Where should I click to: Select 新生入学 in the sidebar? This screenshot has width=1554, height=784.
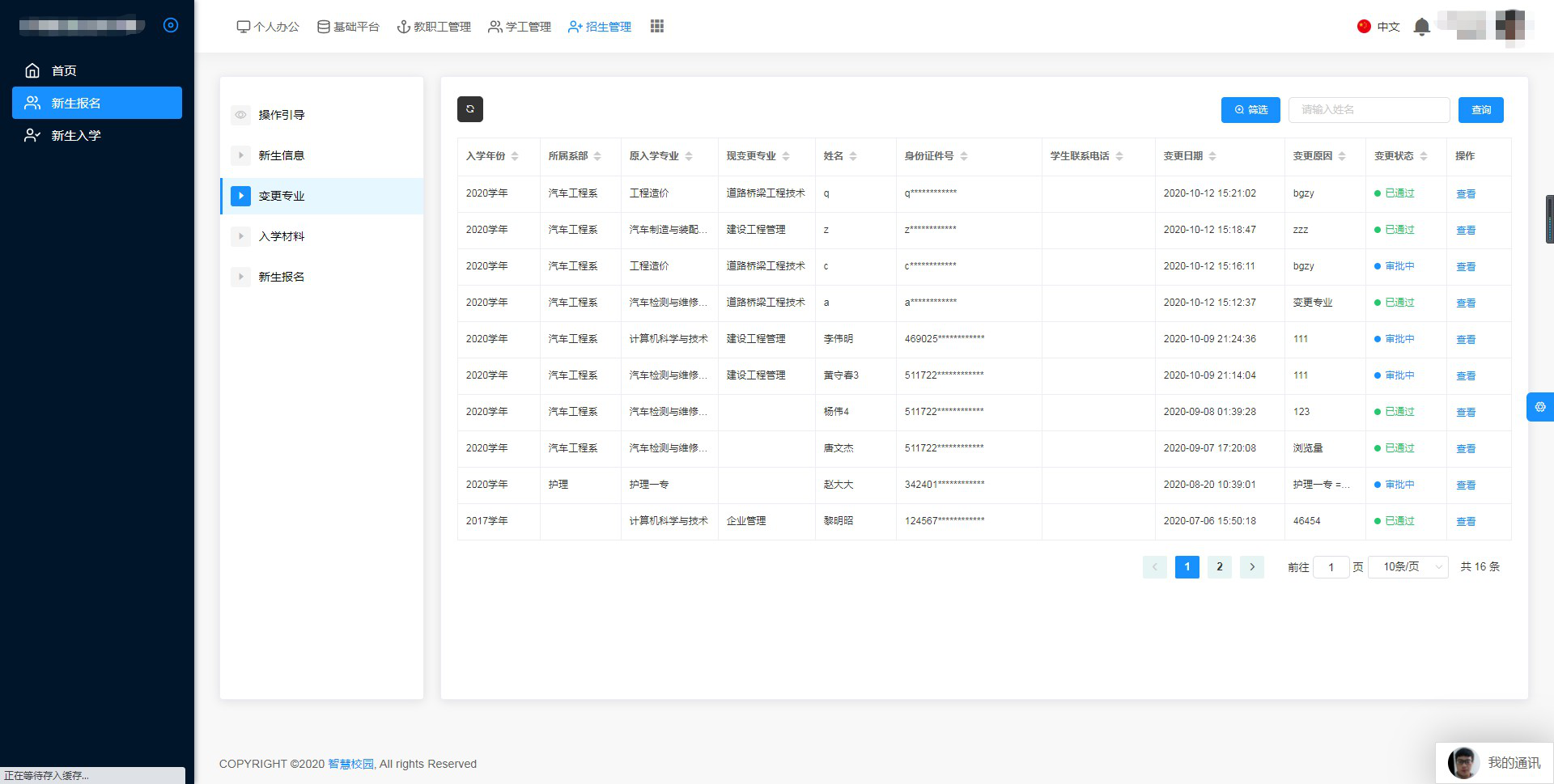tap(76, 135)
